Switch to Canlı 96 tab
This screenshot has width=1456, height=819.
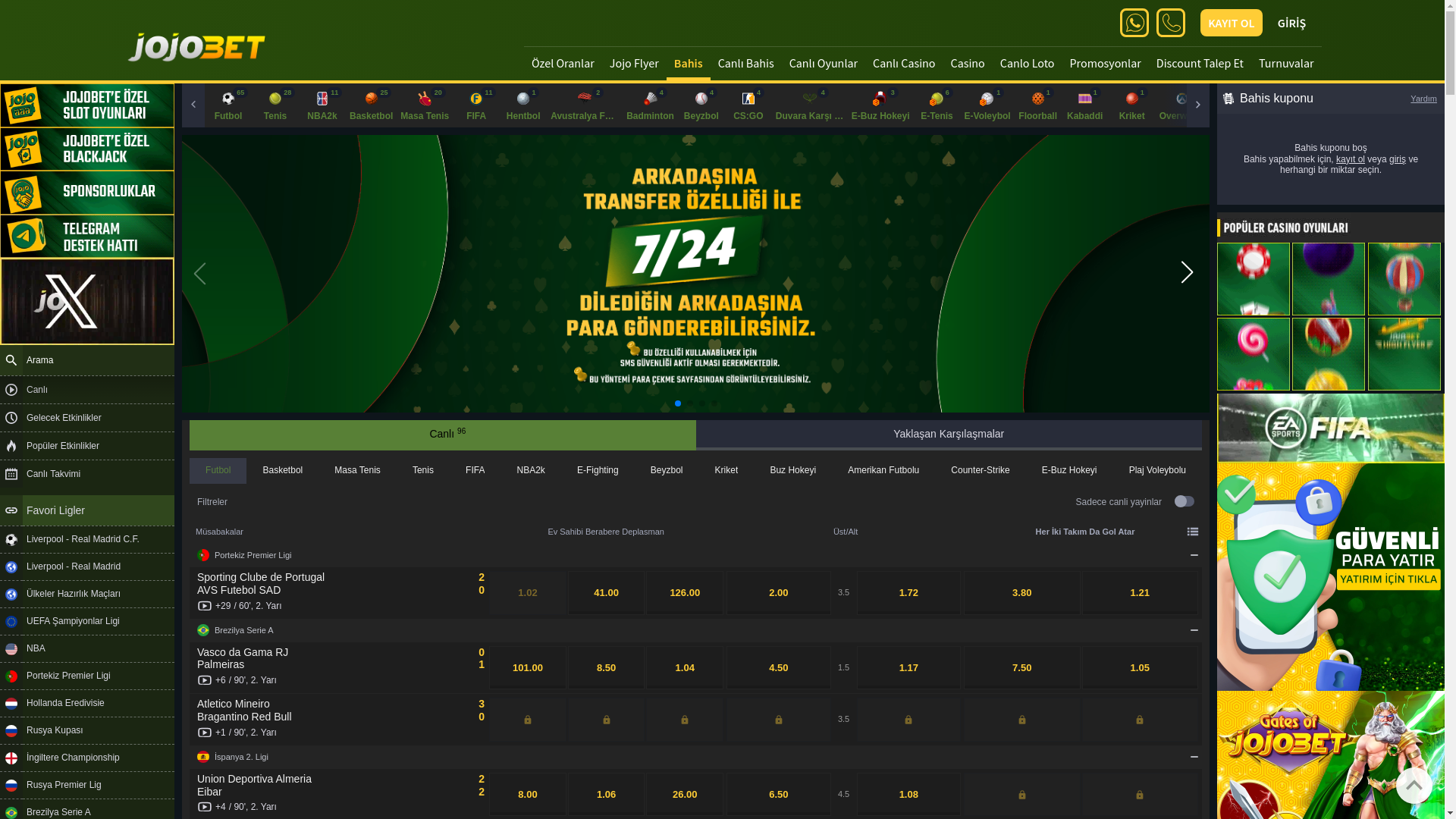443,435
